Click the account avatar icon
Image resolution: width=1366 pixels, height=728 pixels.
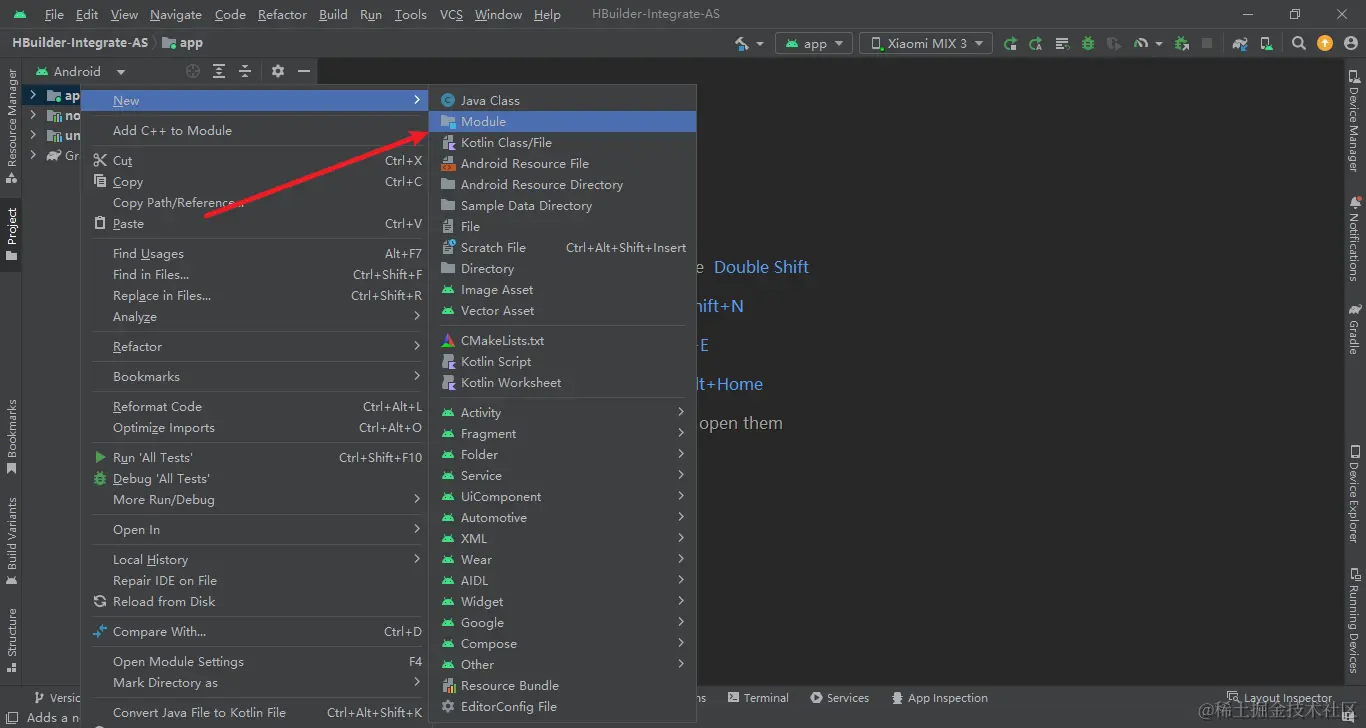(1350, 43)
